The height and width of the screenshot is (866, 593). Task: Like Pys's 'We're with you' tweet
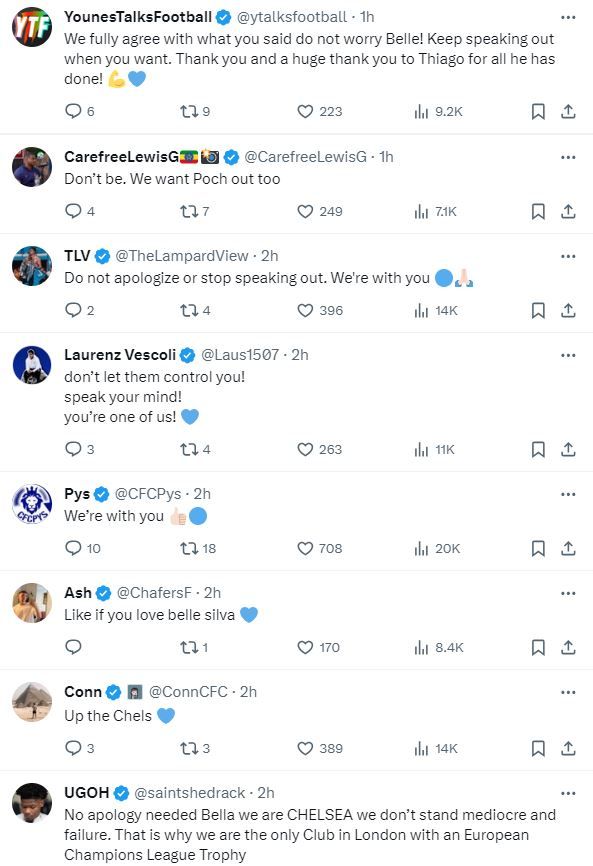[305, 545]
